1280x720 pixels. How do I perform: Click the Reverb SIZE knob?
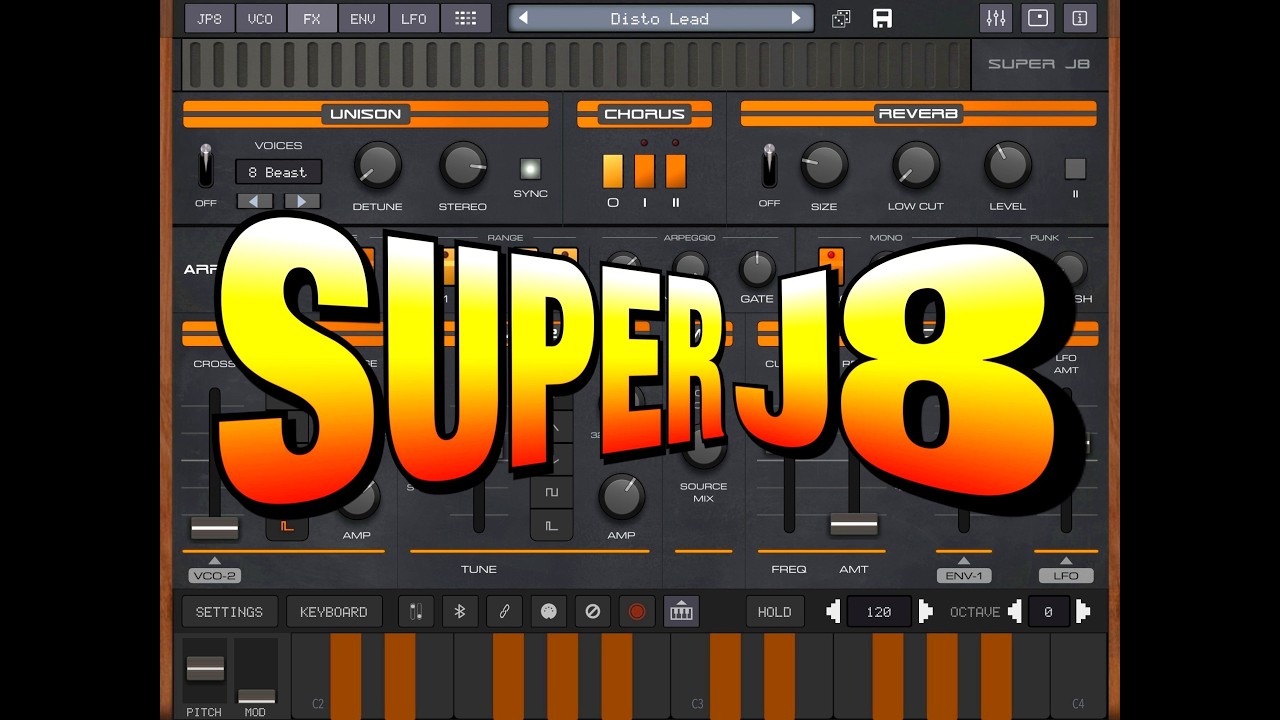coord(824,165)
